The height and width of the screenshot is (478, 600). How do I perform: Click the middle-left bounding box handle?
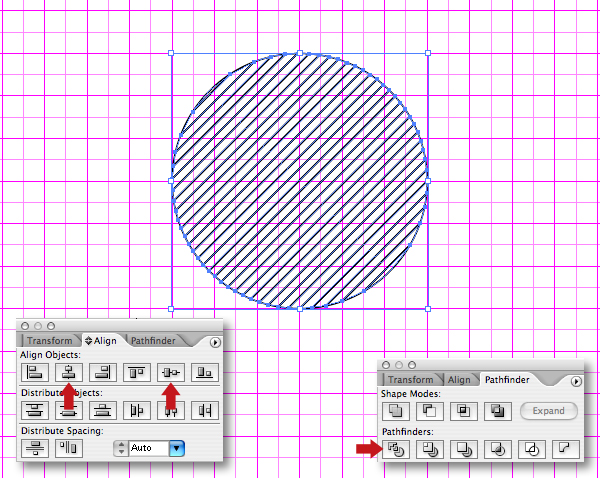pos(171,181)
